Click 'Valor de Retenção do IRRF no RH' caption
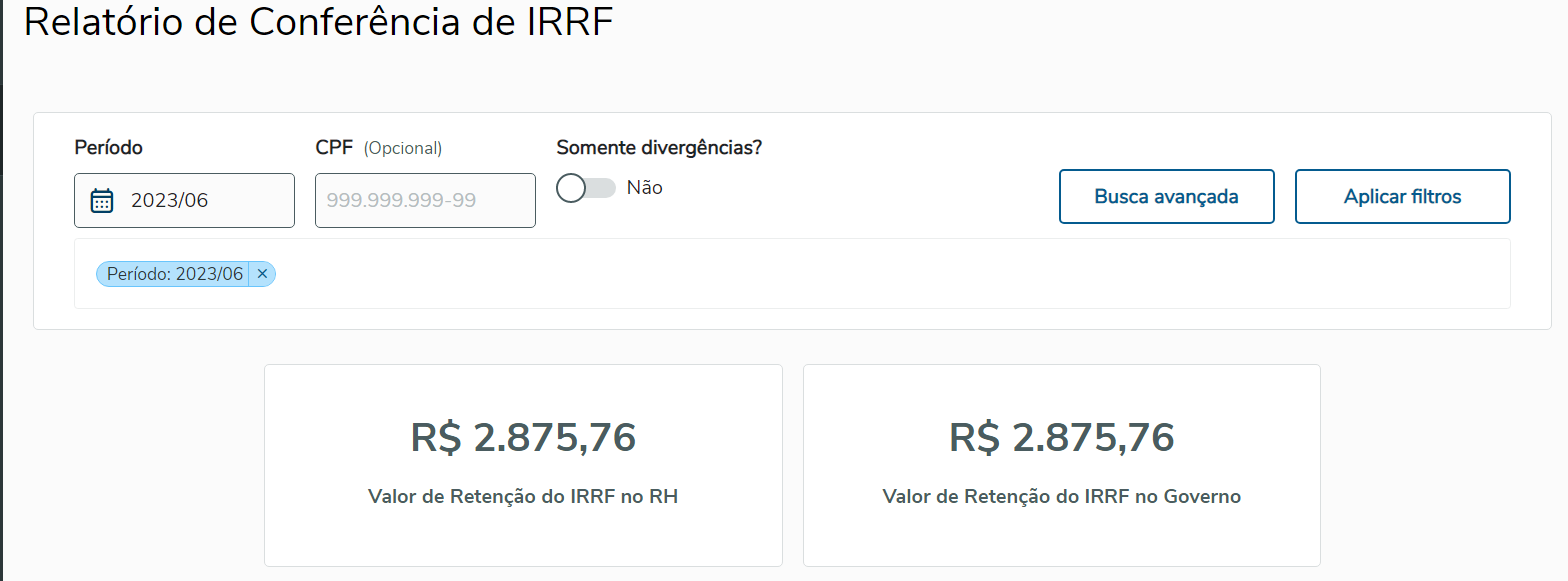The width and height of the screenshot is (1568, 581). click(x=523, y=497)
